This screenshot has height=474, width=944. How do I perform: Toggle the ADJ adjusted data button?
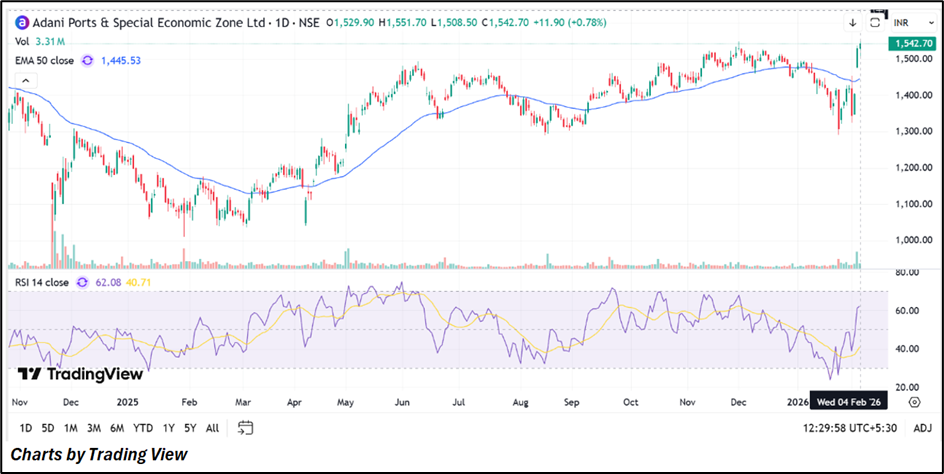point(922,428)
